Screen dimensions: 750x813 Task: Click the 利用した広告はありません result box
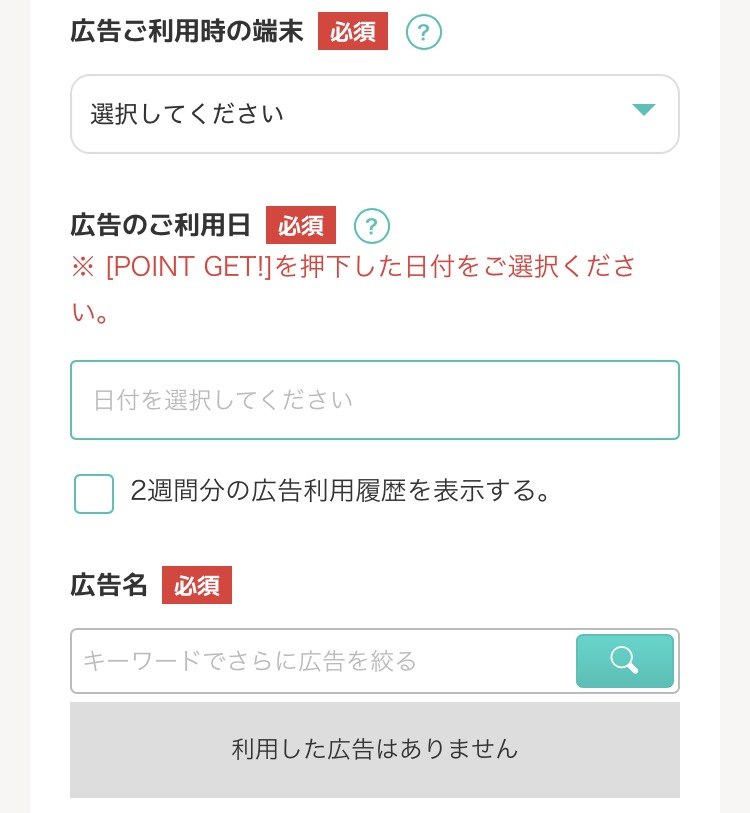click(x=374, y=749)
